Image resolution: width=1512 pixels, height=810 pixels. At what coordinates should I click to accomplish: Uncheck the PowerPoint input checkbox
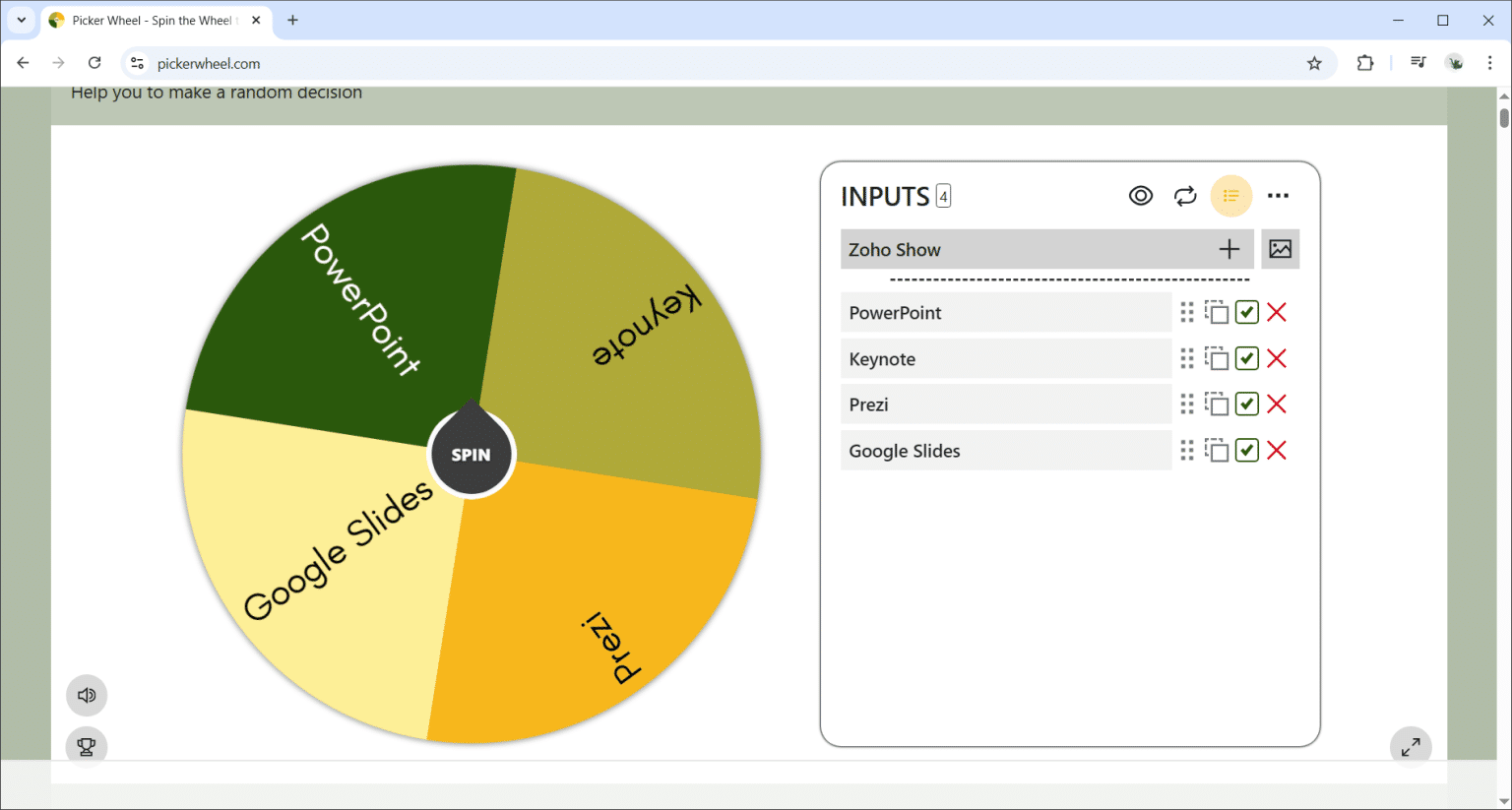(1246, 312)
